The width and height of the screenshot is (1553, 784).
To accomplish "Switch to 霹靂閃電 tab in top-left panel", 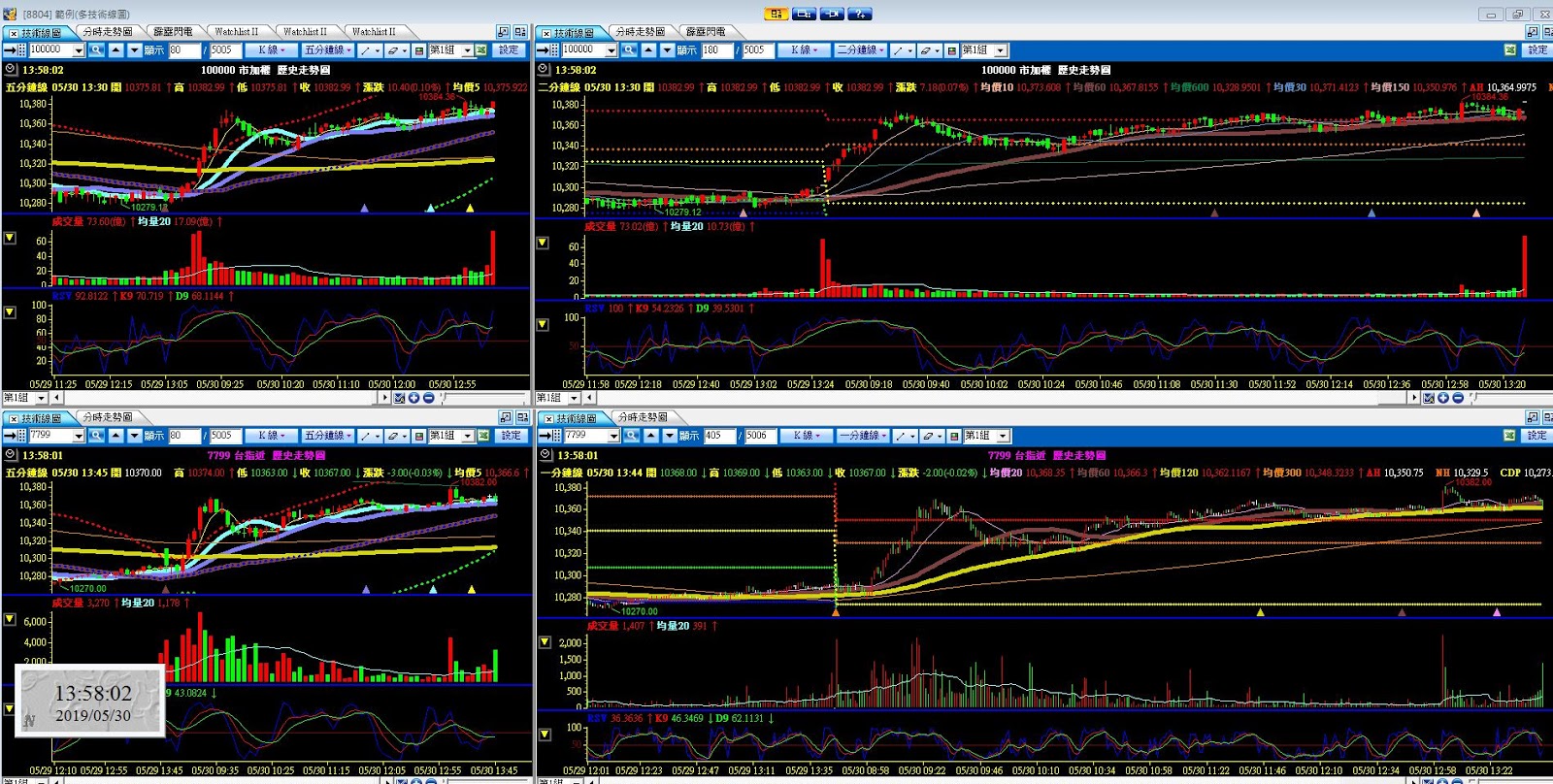I will pyautogui.click(x=173, y=32).
